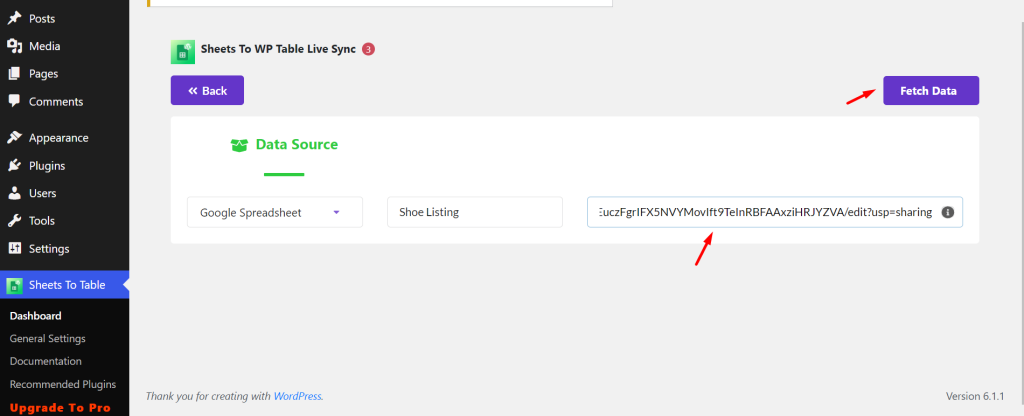The height and width of the screenshot is (416, 1024).
Task: Go back with the Back button
Action: pos(207,90)
